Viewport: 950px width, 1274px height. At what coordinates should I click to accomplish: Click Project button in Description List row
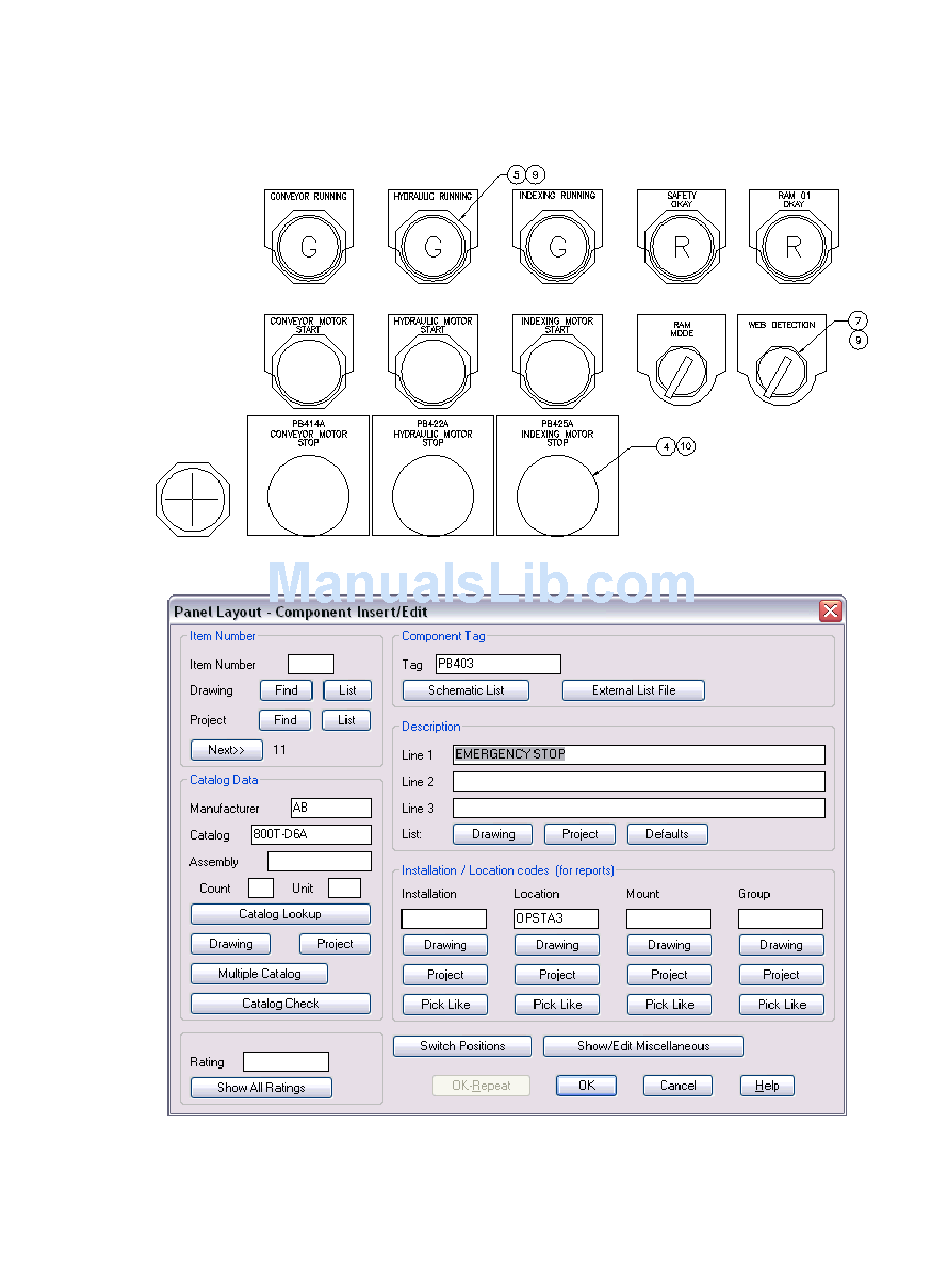tap(580, 834)
